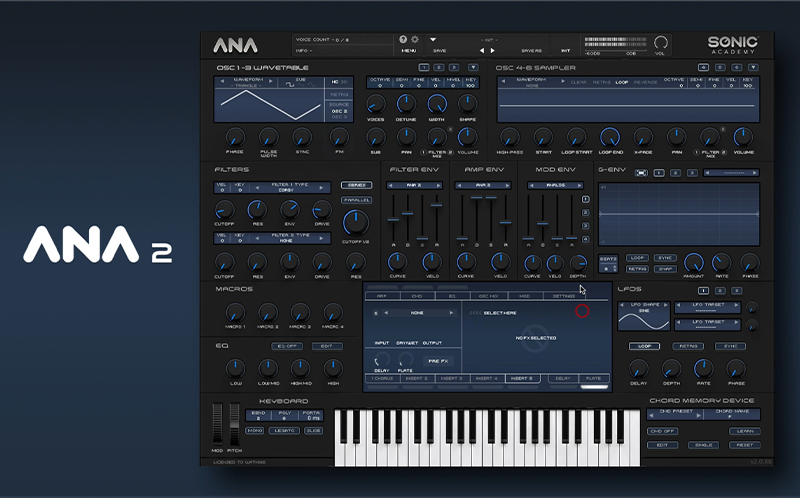Toggle the LFO Loop button
This screenshot has width=800, height=498.
[644, 346]
